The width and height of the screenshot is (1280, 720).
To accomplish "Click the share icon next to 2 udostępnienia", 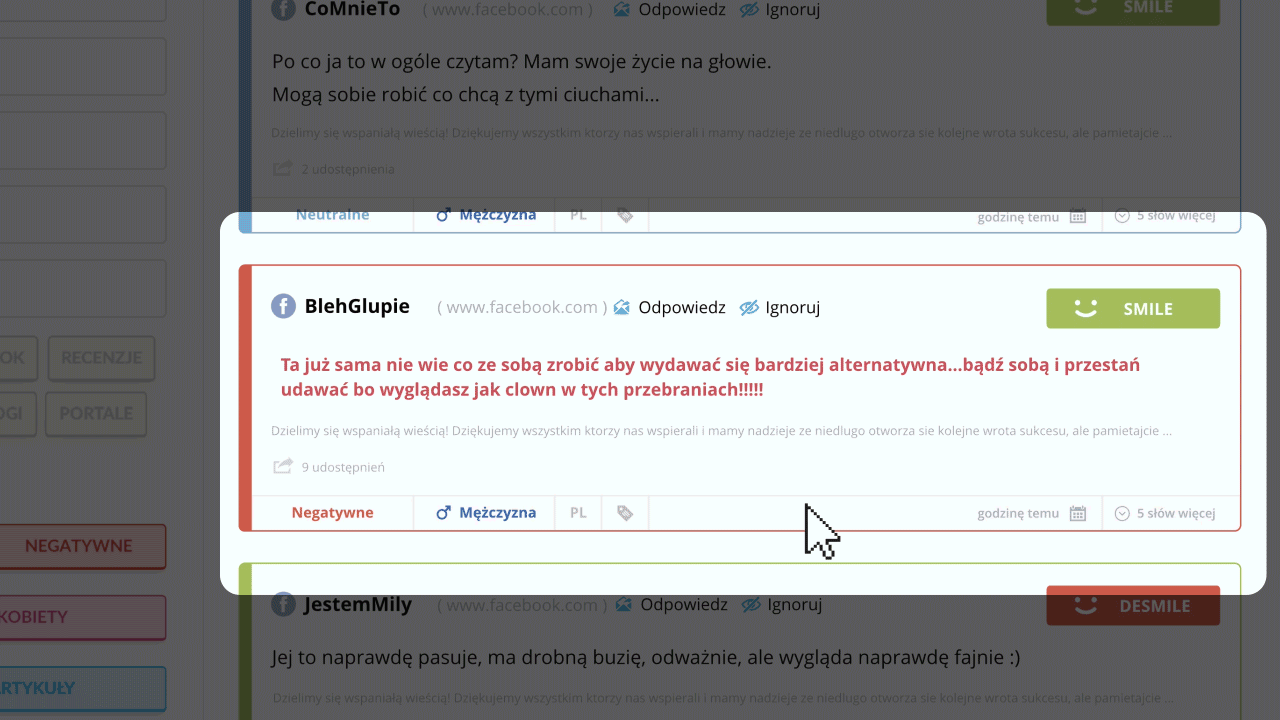I will tap(283, 169).
